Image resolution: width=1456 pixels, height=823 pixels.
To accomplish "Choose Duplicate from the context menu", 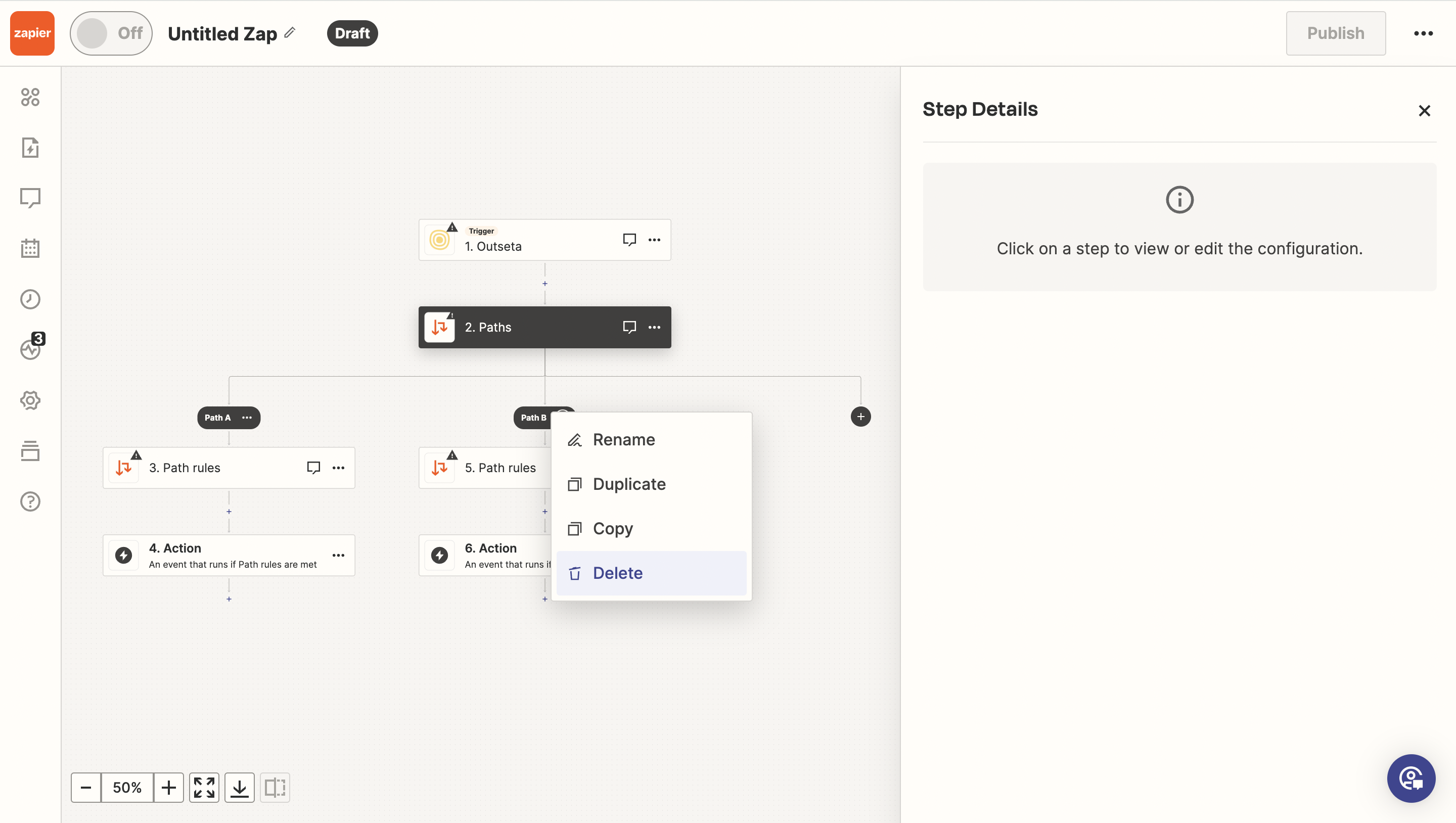I will click(651, 484).
